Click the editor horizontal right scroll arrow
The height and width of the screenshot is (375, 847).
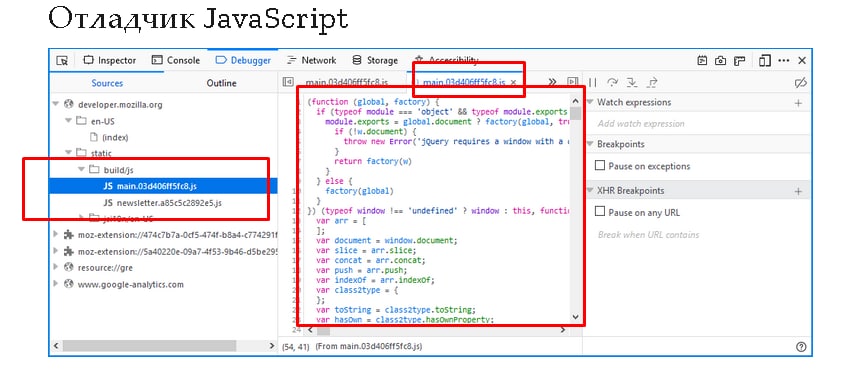[x=562, y=329]
